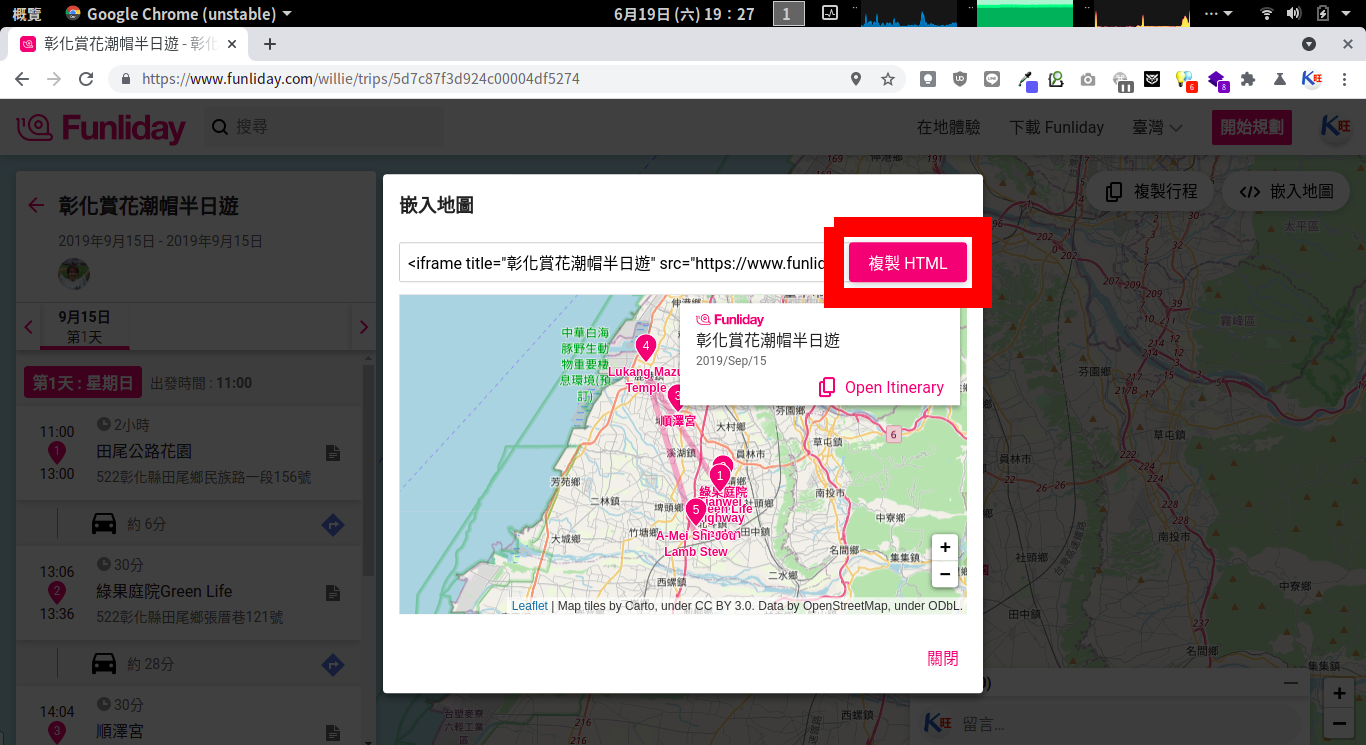Open the 在地體驗 menu item
Viewport: 1366px width, 745px height.
coord(948,127)
